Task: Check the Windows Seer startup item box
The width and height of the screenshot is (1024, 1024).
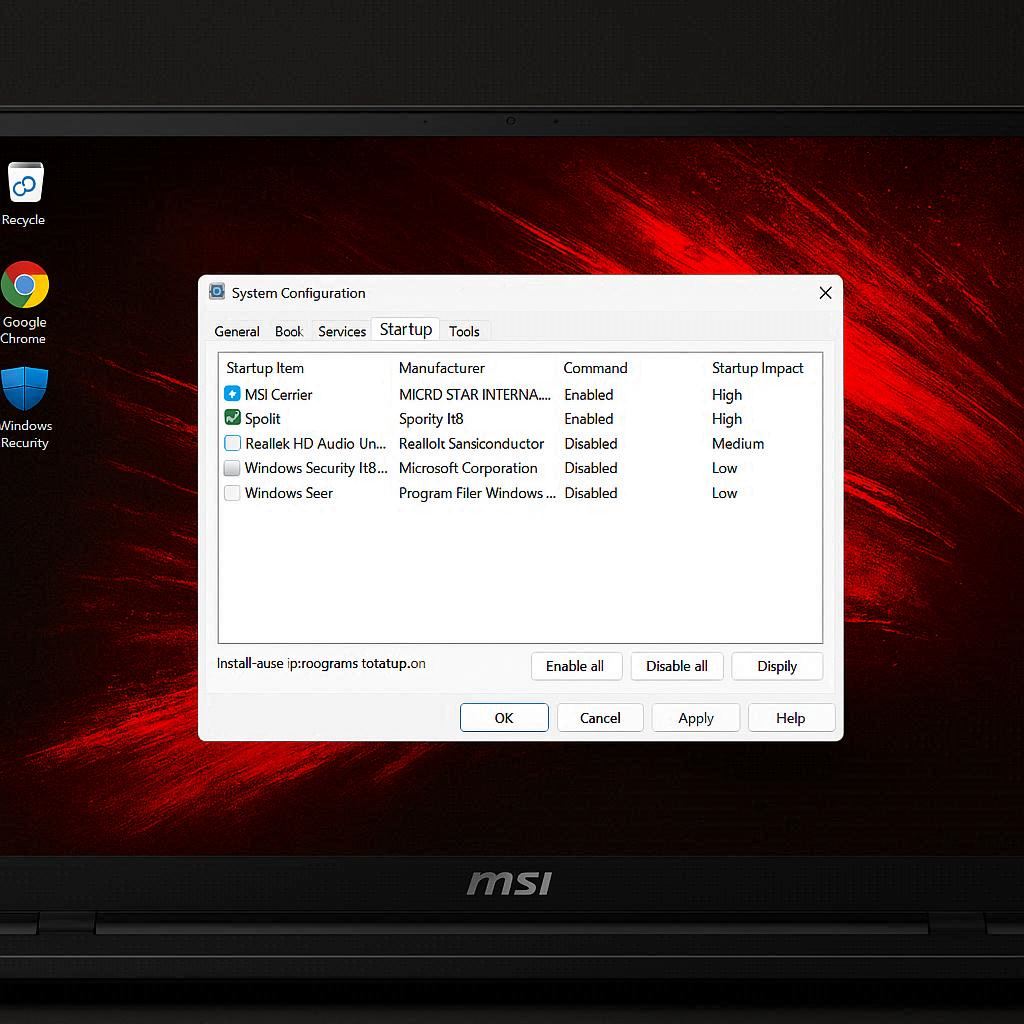Action: (232, 493)
